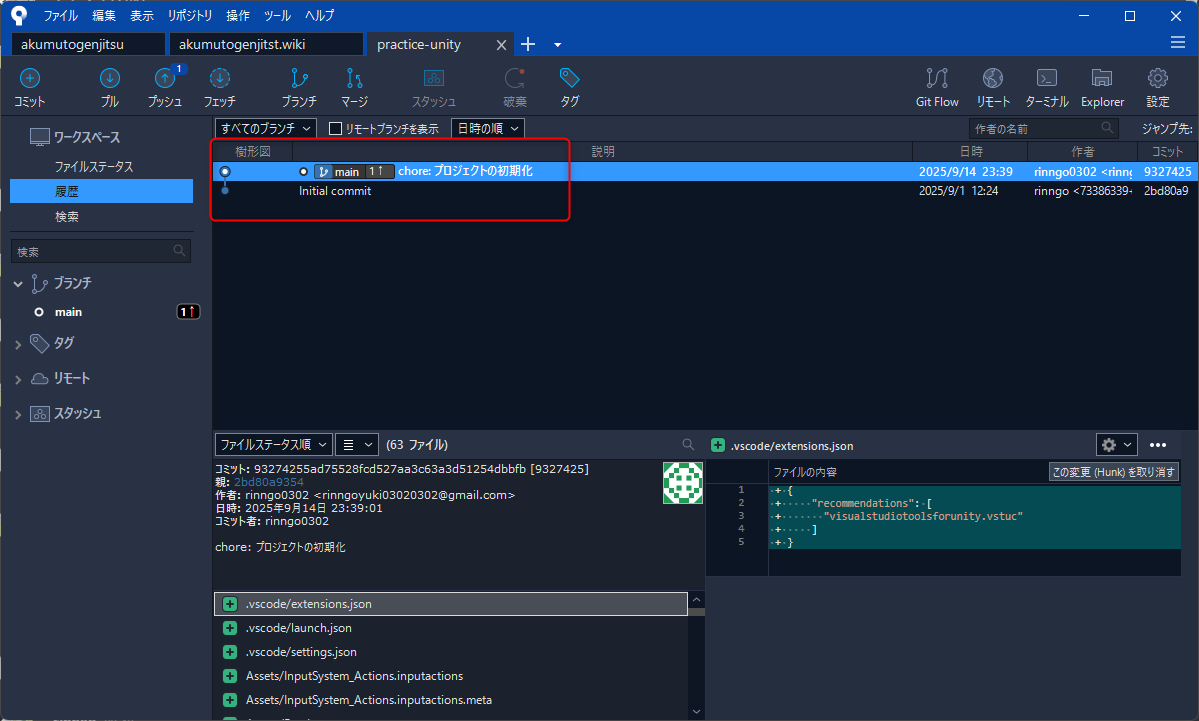Image resolution: width=1199 pixels, height=721 pixels.
Task: Open the tab list dropdown arrow
Action: pyautogui.click(x=557, y=45)
